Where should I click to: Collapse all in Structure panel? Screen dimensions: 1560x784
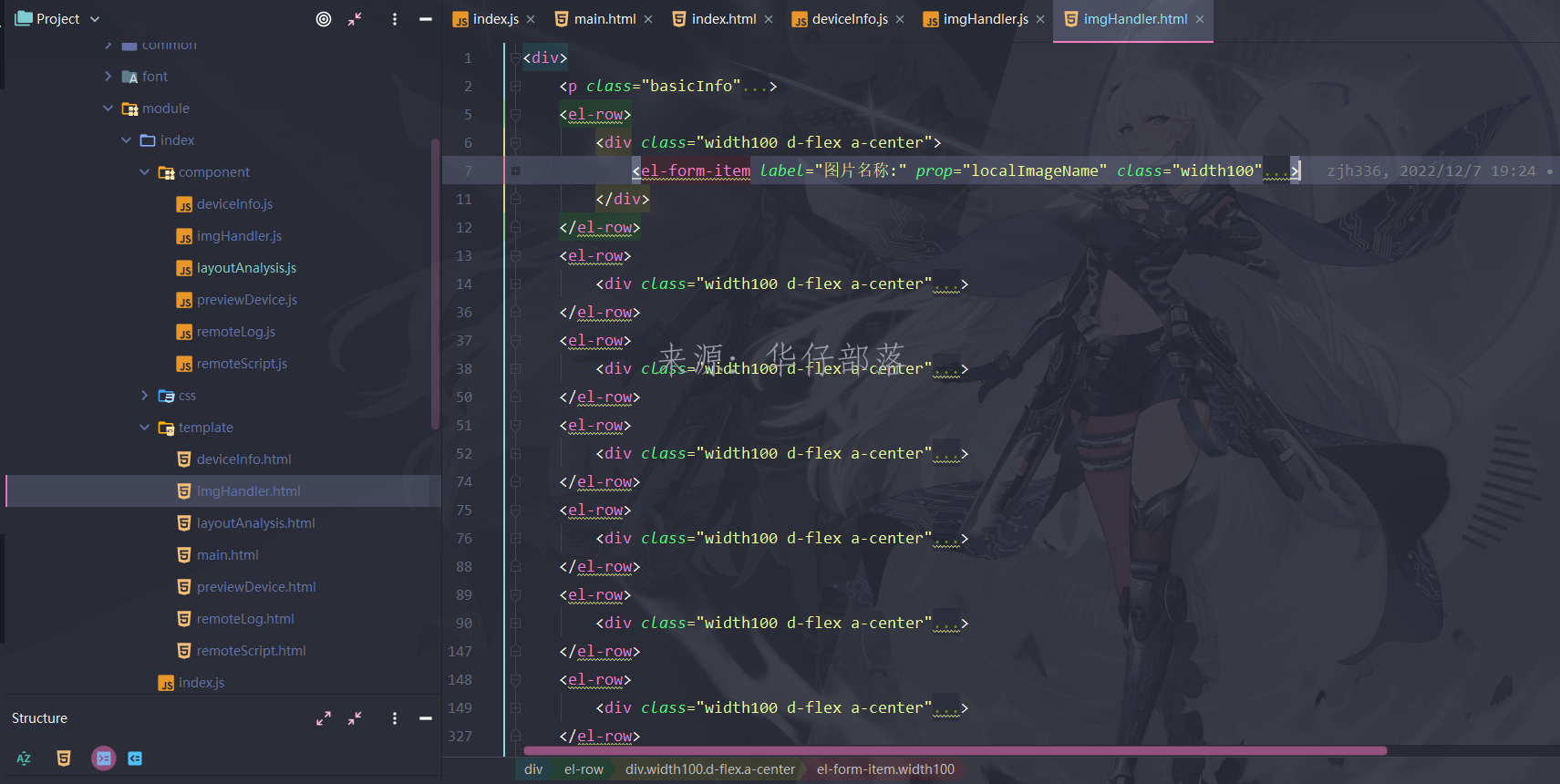tap(355, 718)
